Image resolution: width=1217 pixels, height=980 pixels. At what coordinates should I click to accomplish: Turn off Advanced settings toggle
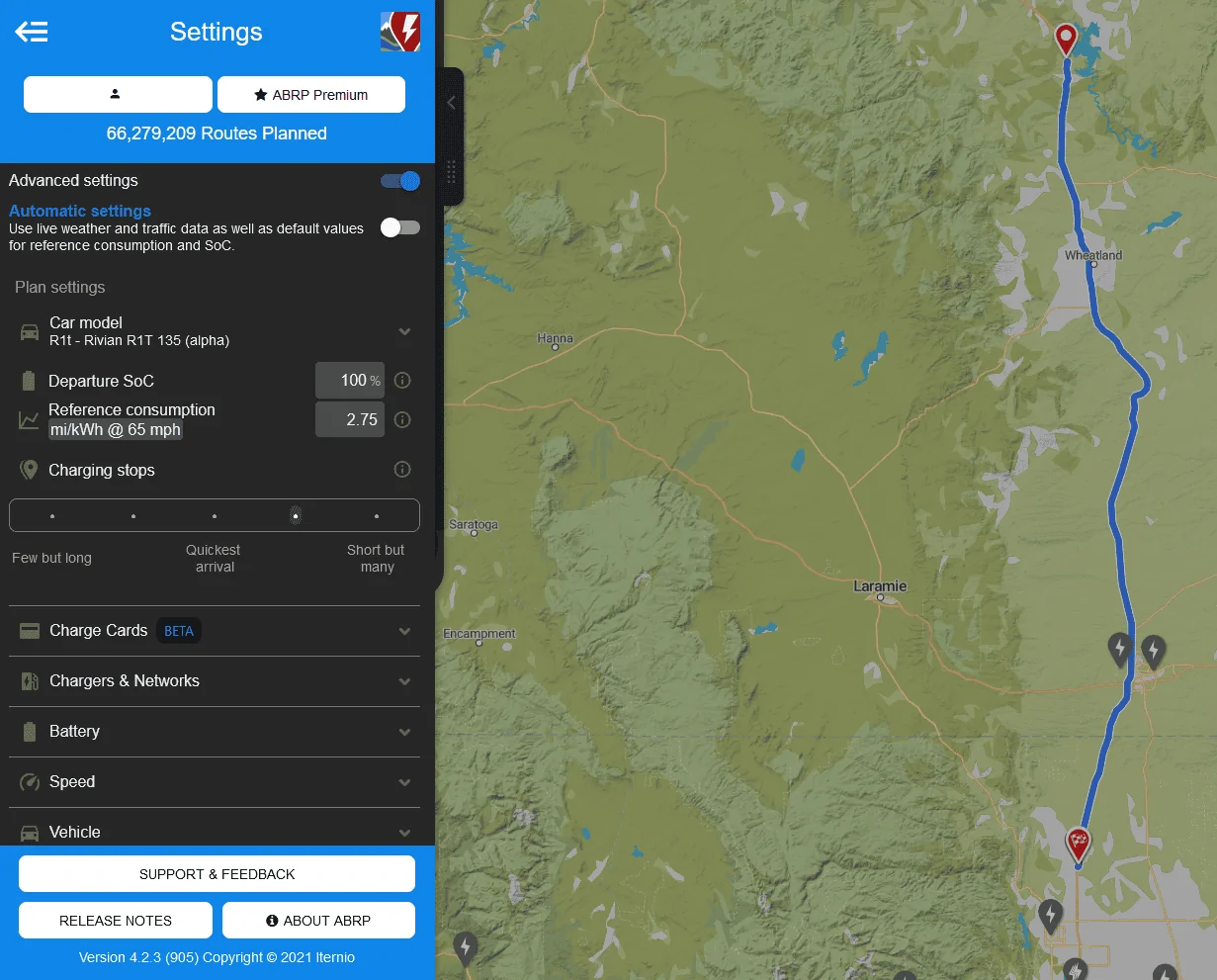(400, 181)
